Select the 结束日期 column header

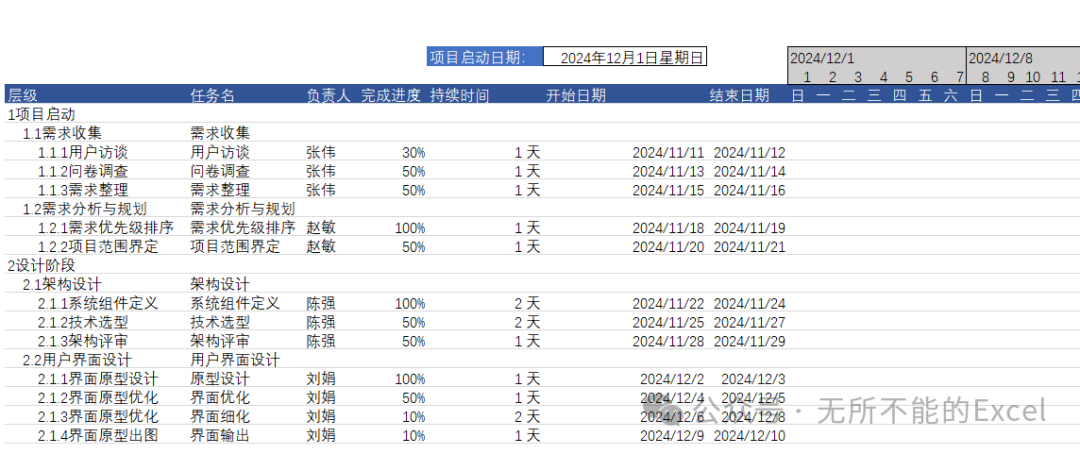[x=739, y=96]
